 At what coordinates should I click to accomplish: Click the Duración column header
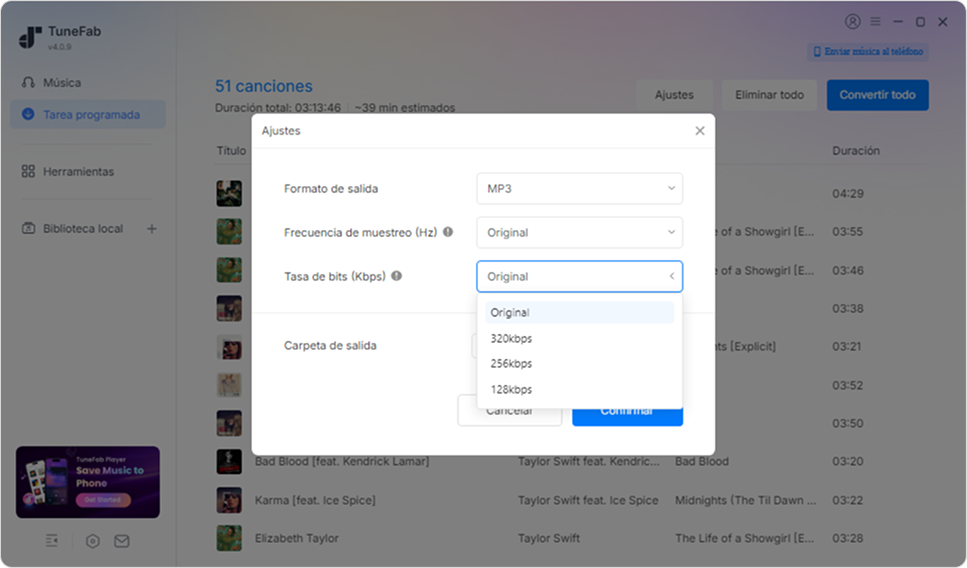pyautogui.click(x=856, y=150)
